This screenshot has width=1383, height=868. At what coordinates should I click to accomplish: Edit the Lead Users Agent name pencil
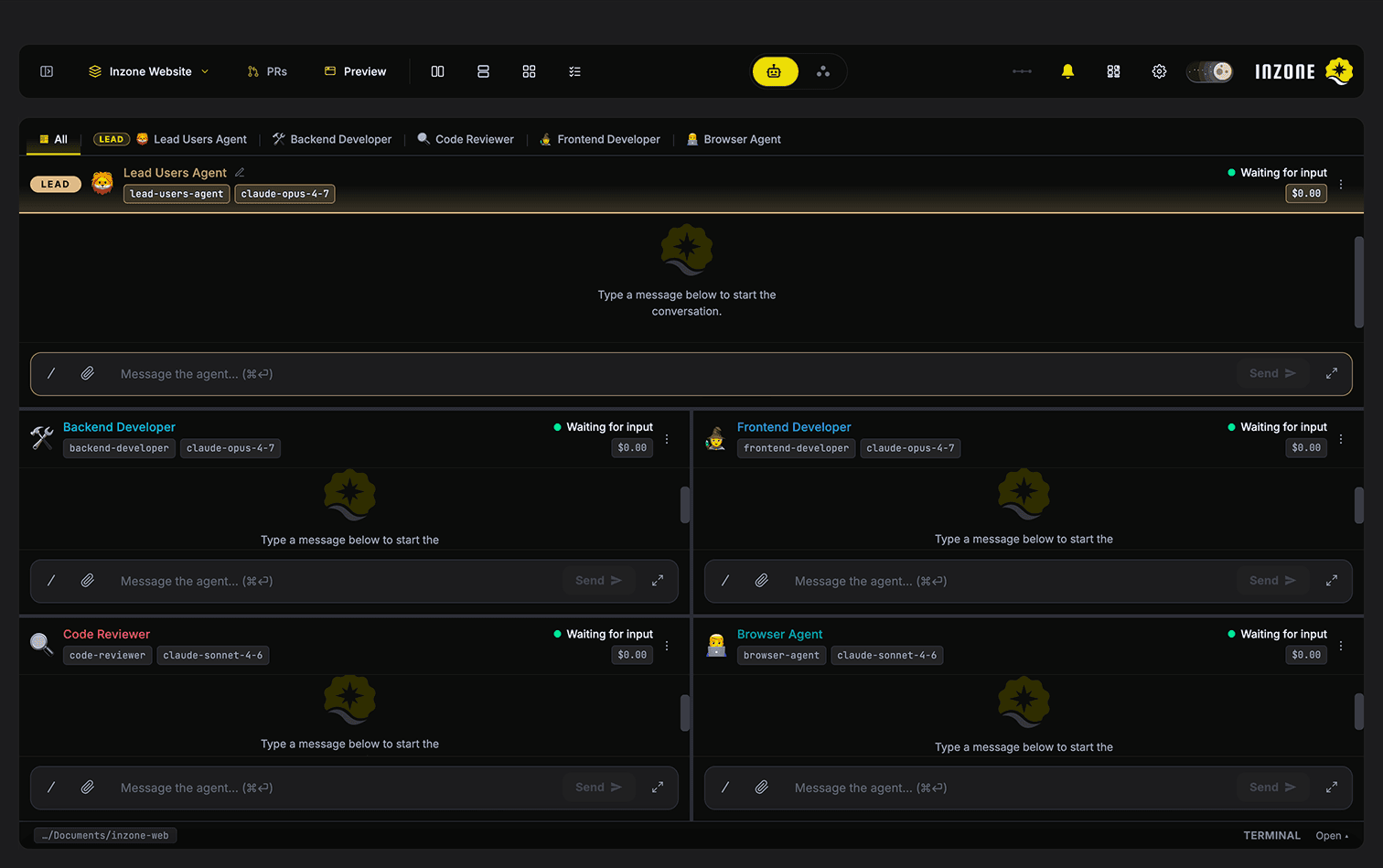[240, 172]
